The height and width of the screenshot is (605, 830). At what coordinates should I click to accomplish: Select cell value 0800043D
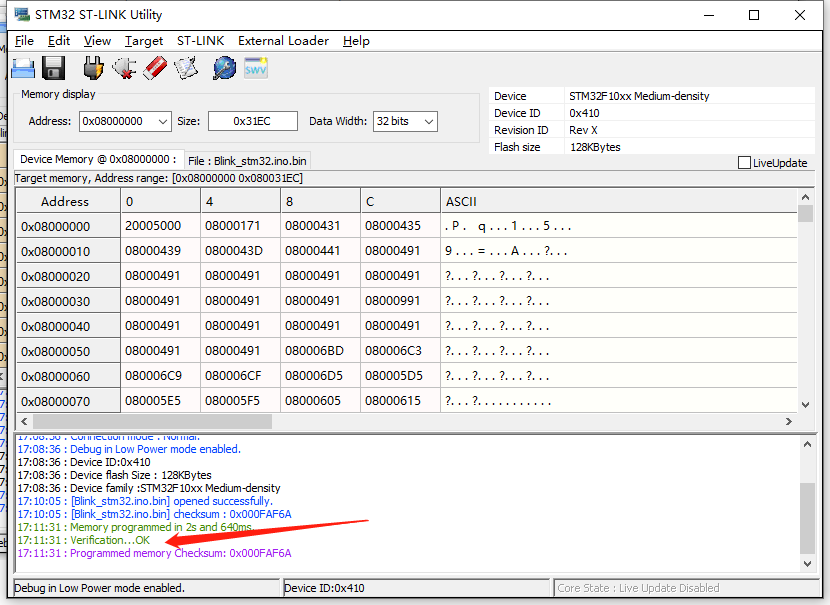[240, 251]
